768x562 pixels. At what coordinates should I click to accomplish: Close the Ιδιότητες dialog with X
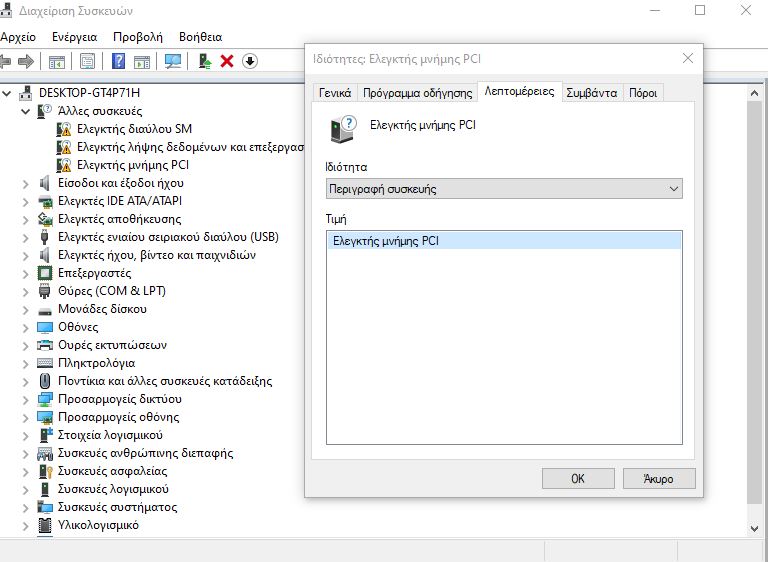coord(688,58)
